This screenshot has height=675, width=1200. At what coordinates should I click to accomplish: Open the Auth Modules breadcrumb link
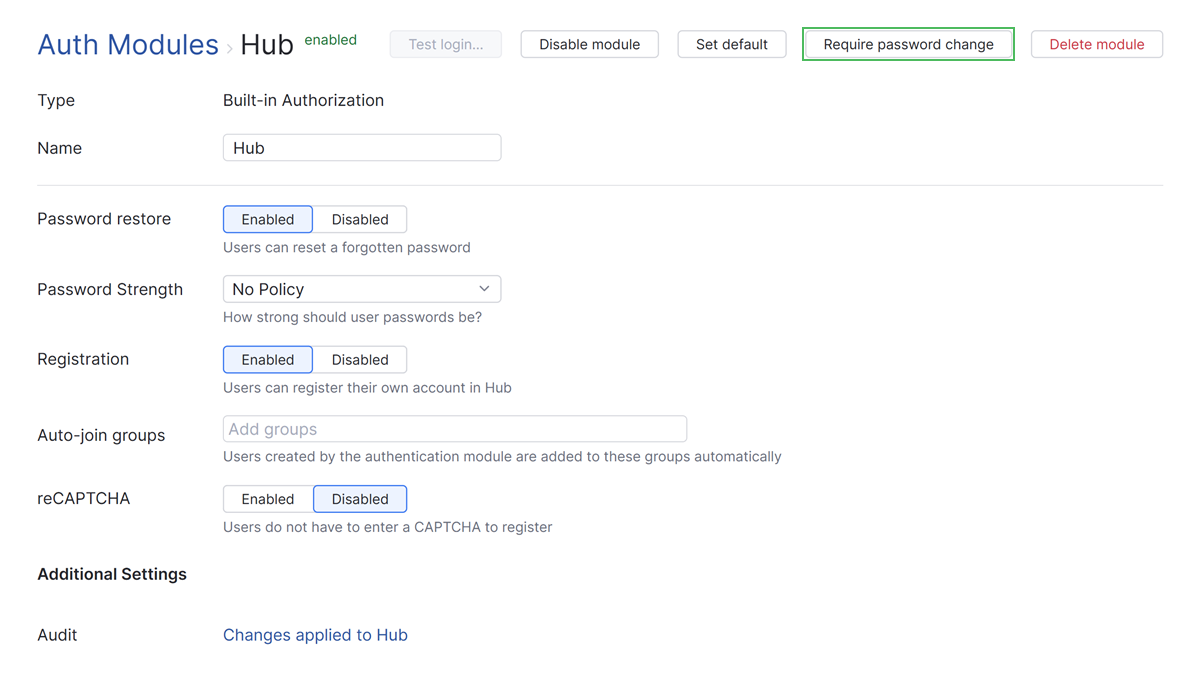coord(127,44)
